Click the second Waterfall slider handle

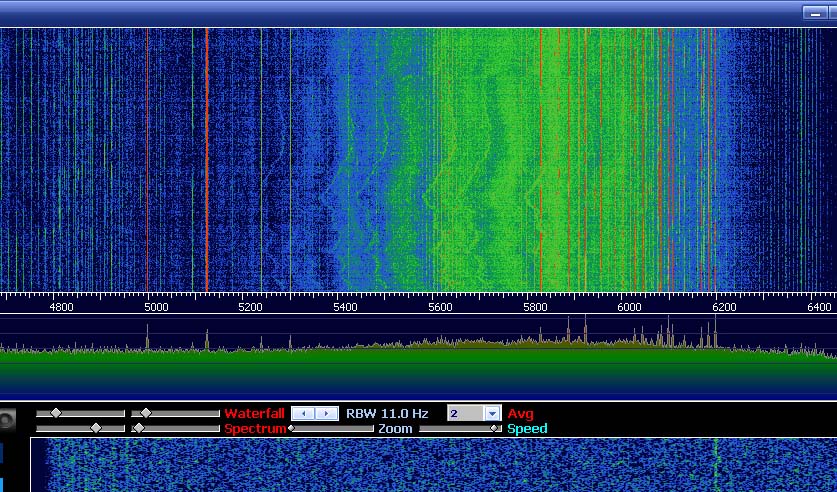pos(146,413)
